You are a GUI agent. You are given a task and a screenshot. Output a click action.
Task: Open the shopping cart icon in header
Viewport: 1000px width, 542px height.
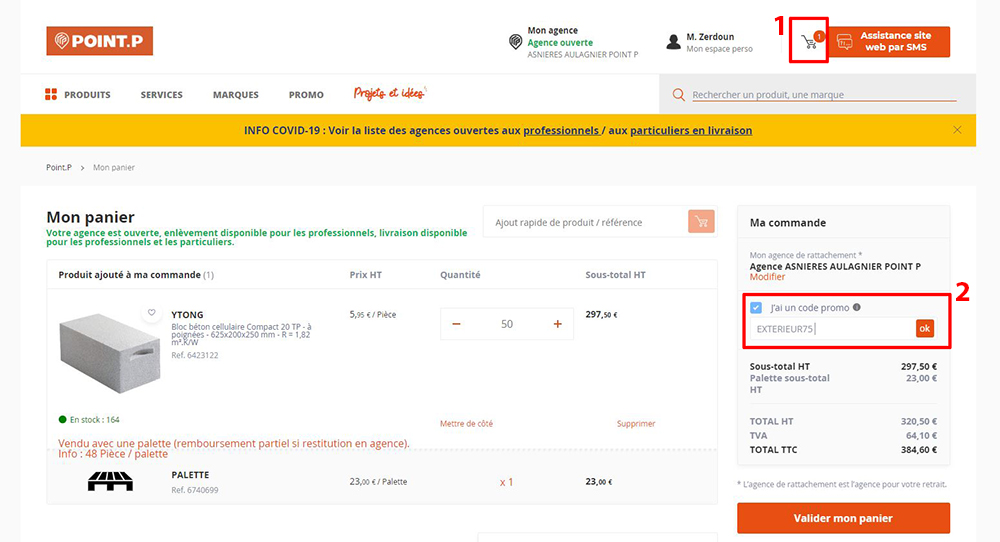click(809, 43)
